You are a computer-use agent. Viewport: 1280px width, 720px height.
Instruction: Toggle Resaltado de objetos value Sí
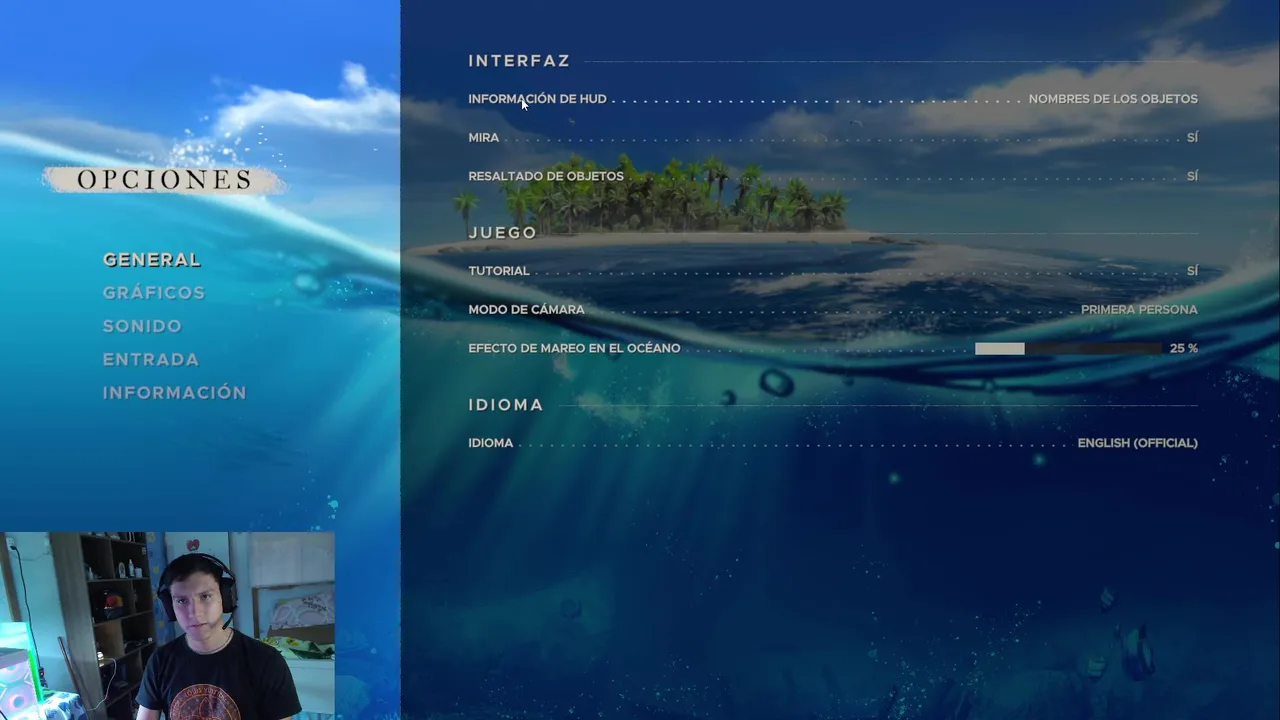(x=1192, y=176)
